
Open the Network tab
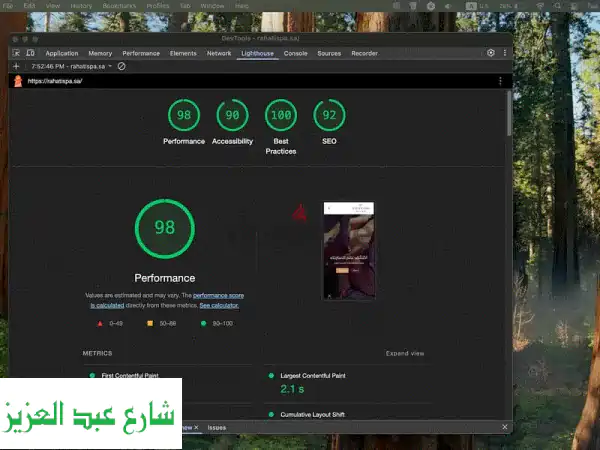tap(219, 53)
